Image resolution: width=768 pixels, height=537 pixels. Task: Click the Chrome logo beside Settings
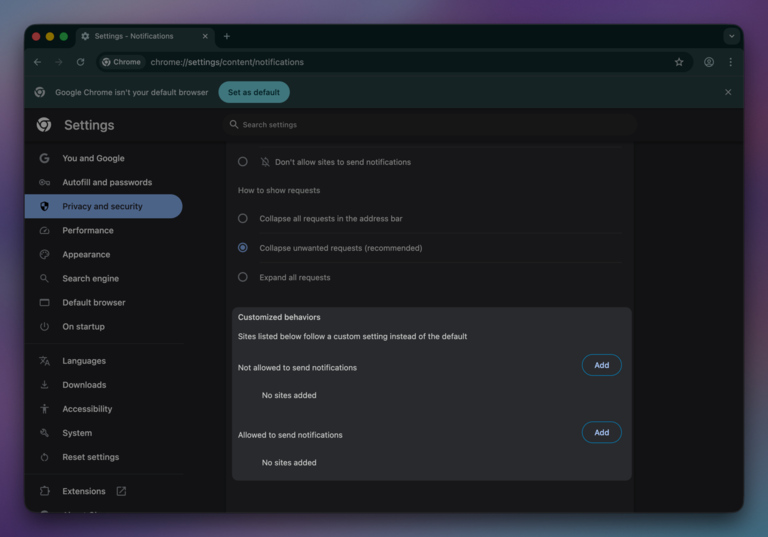44,125
